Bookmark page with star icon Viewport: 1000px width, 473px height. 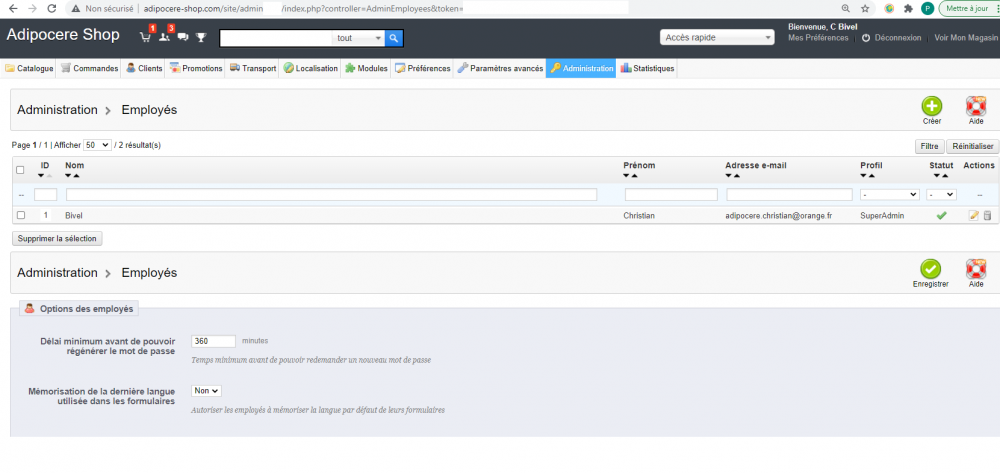[865, 9]
